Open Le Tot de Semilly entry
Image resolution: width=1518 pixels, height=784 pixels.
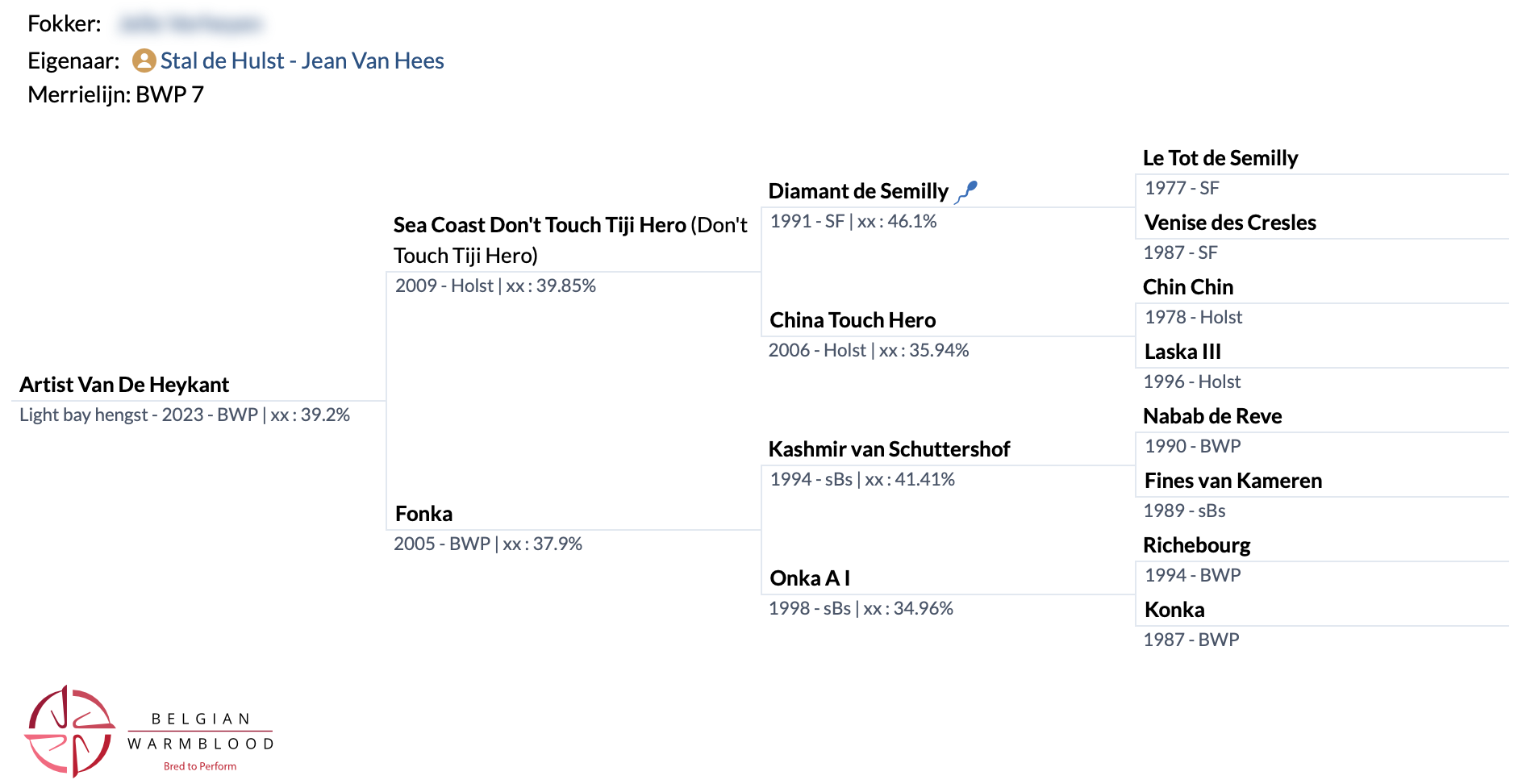[1220, 158]
